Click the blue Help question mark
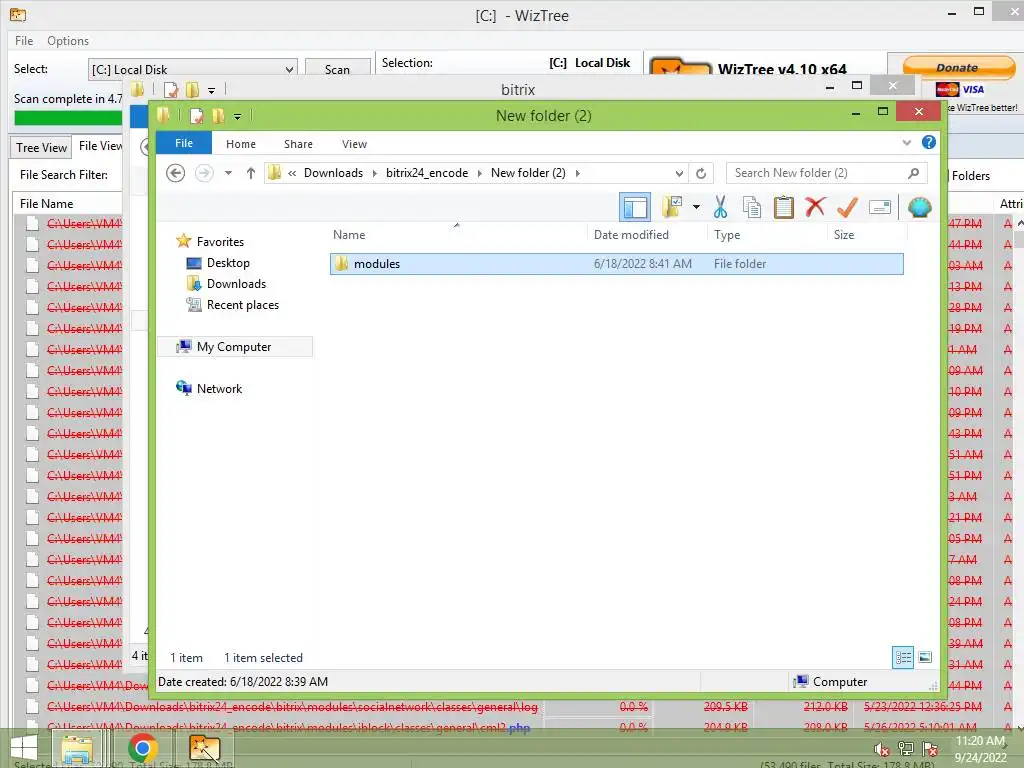 pyautogui.click(x=929, y=142)
